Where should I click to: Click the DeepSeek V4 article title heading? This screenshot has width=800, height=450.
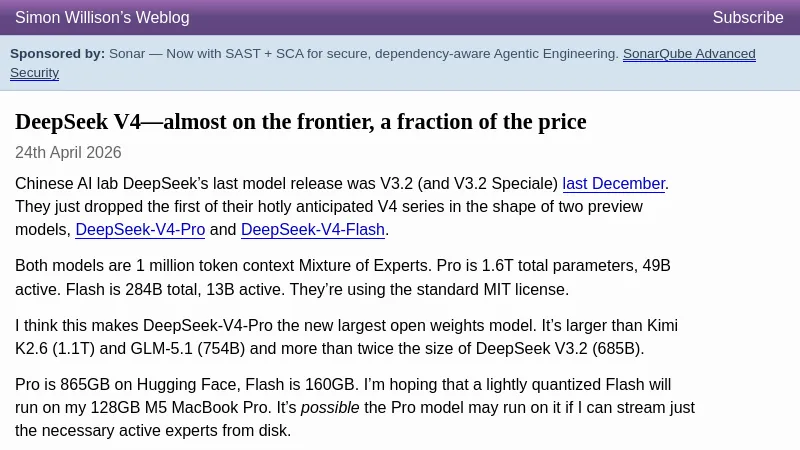[300, 122]
